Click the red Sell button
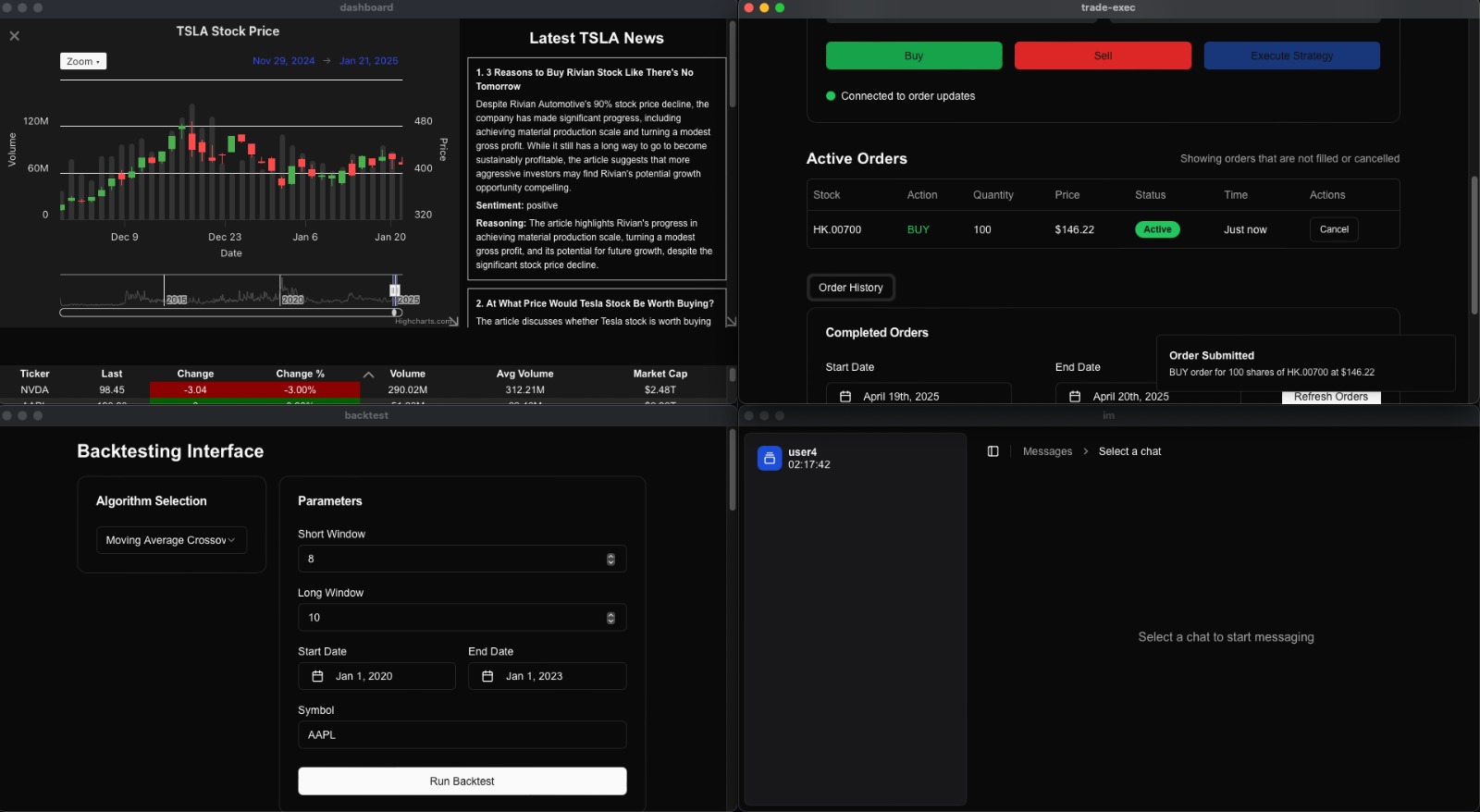The image size is (1480, 812). (x=1103, y=55)
